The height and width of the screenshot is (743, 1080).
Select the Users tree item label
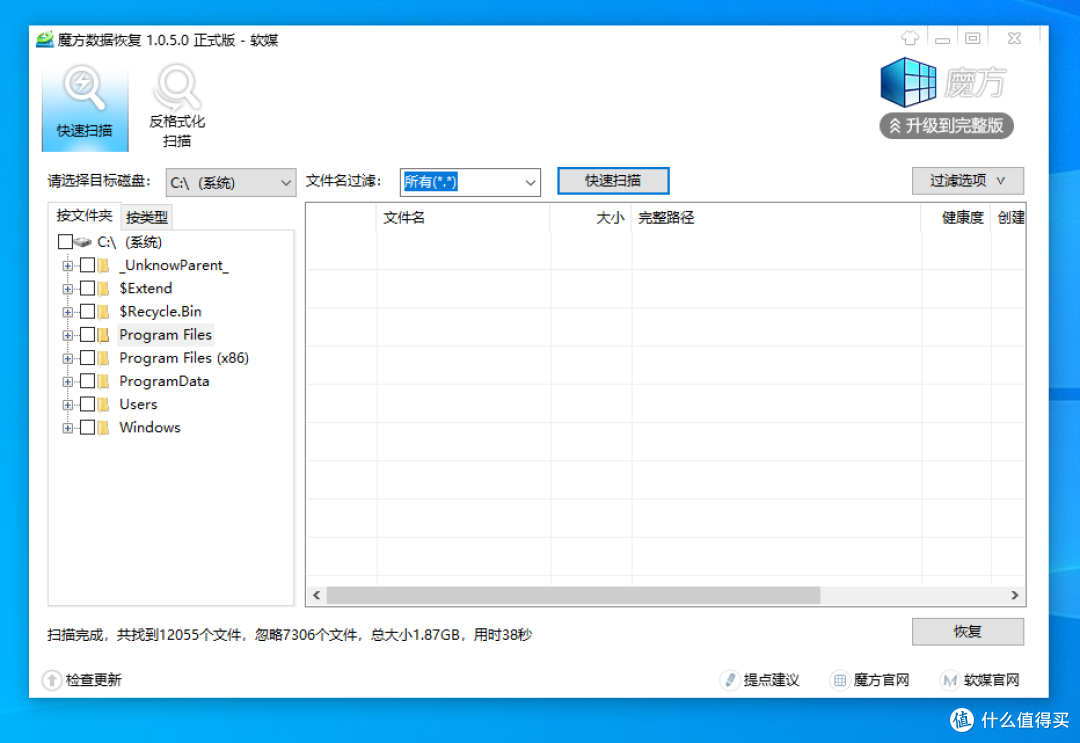(138, 404)
